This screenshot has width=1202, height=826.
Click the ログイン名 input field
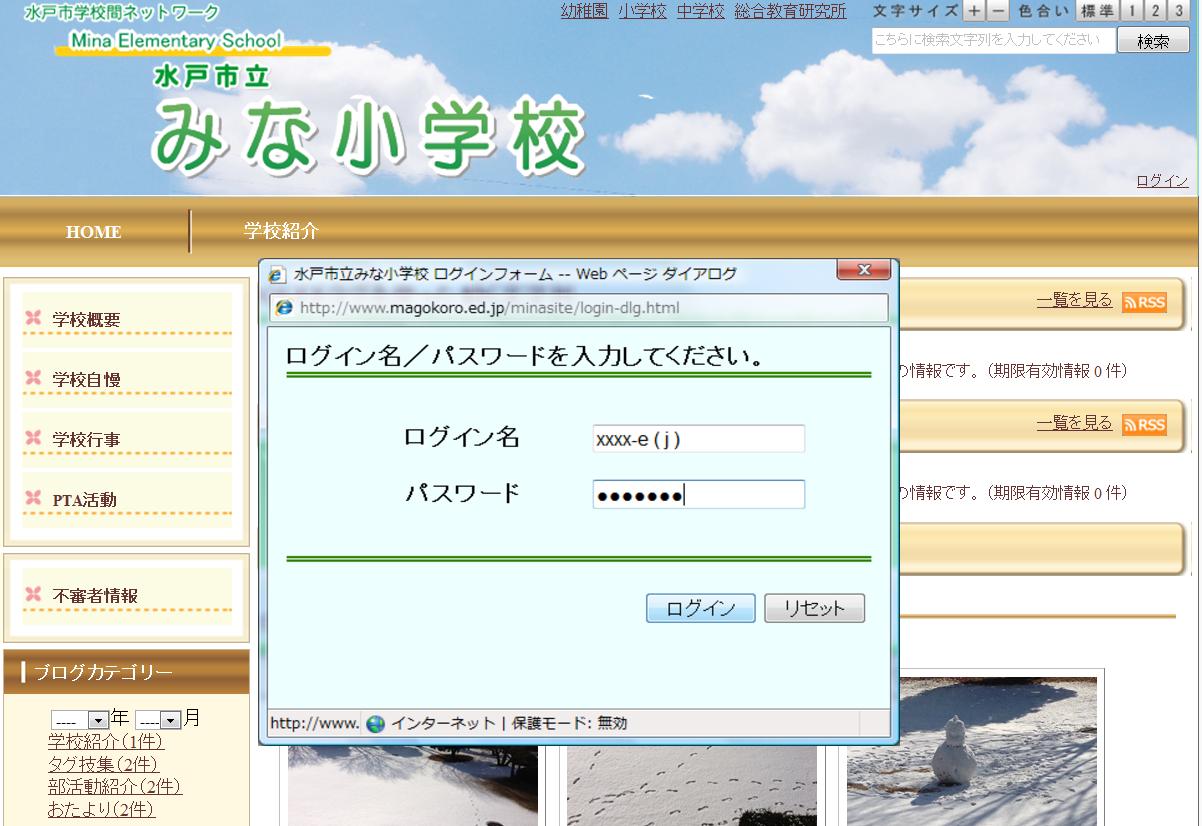click(699, 439)
